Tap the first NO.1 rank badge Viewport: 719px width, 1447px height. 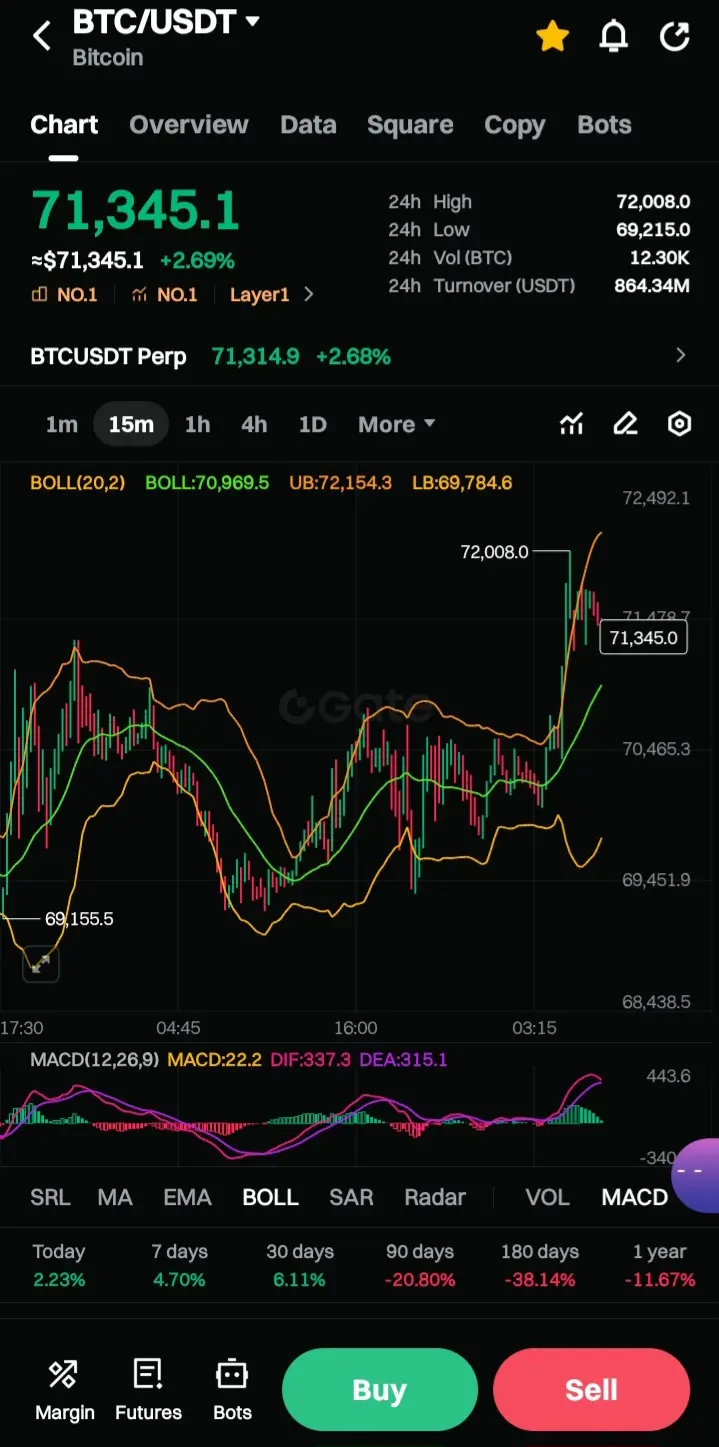pyautogui.click(x=65, y=294)
